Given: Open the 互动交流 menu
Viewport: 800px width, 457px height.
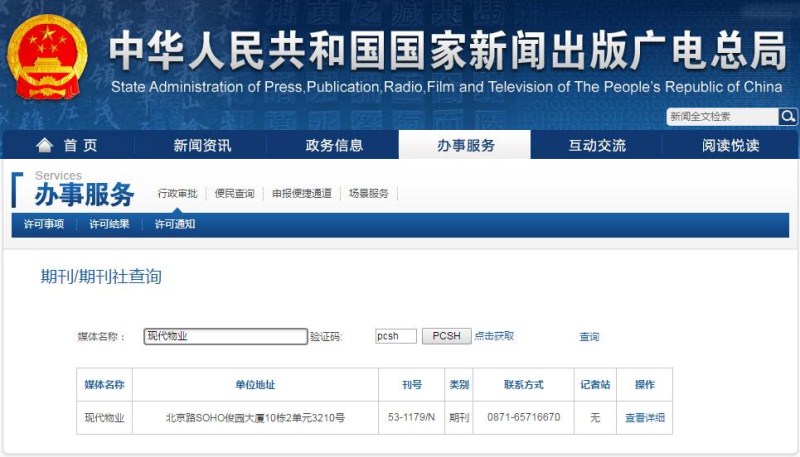Looking at the screenshot, I should point(597,145).
